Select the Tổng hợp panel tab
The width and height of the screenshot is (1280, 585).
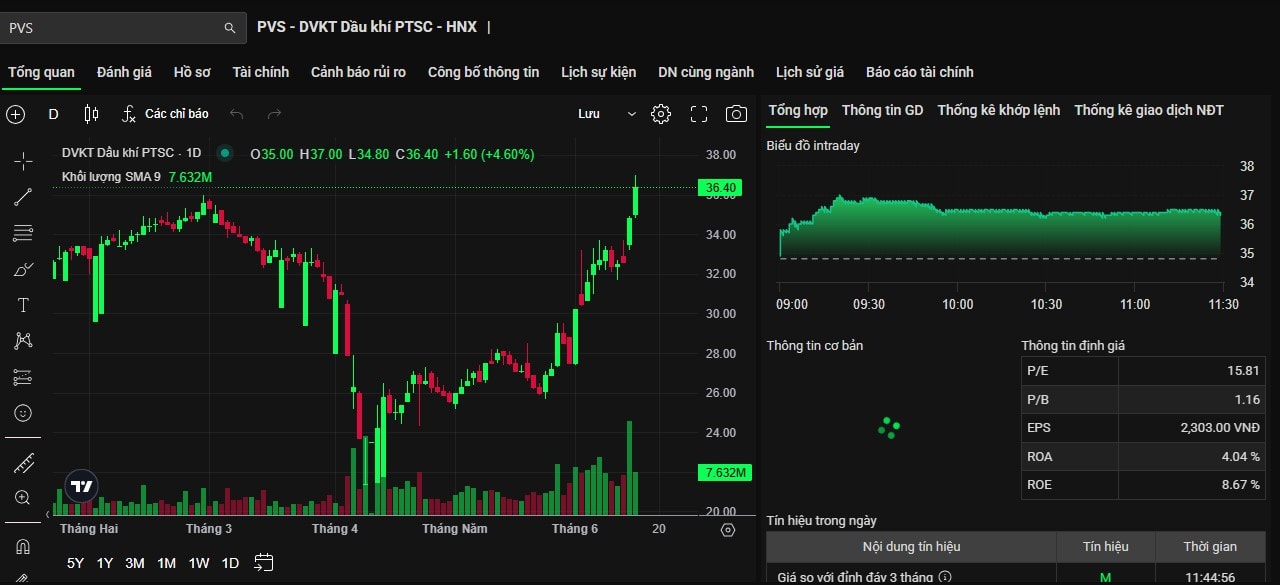pos(798,110)
